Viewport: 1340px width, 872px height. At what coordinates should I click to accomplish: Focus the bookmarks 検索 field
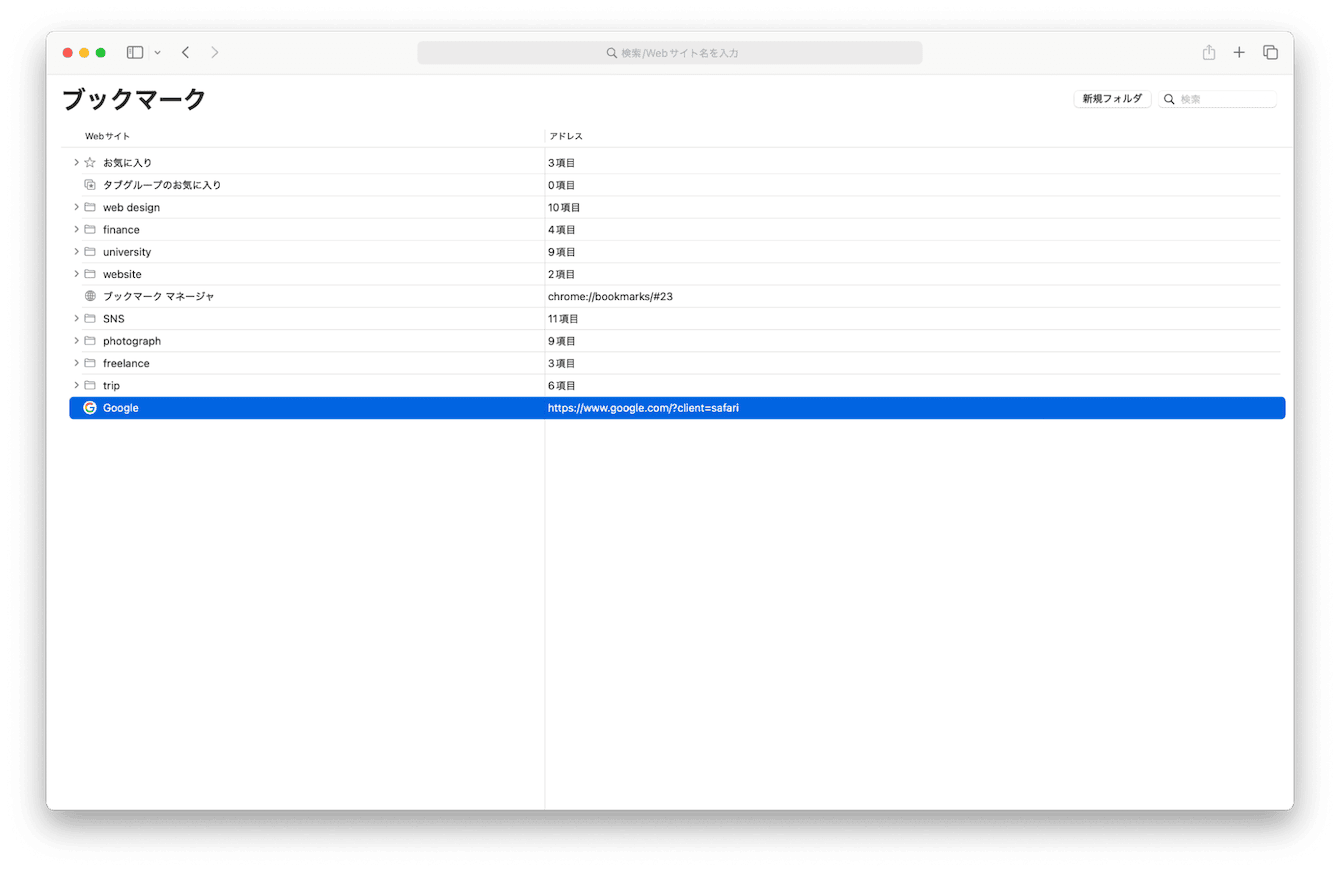pyautogui.click(x=1218, y=99)
